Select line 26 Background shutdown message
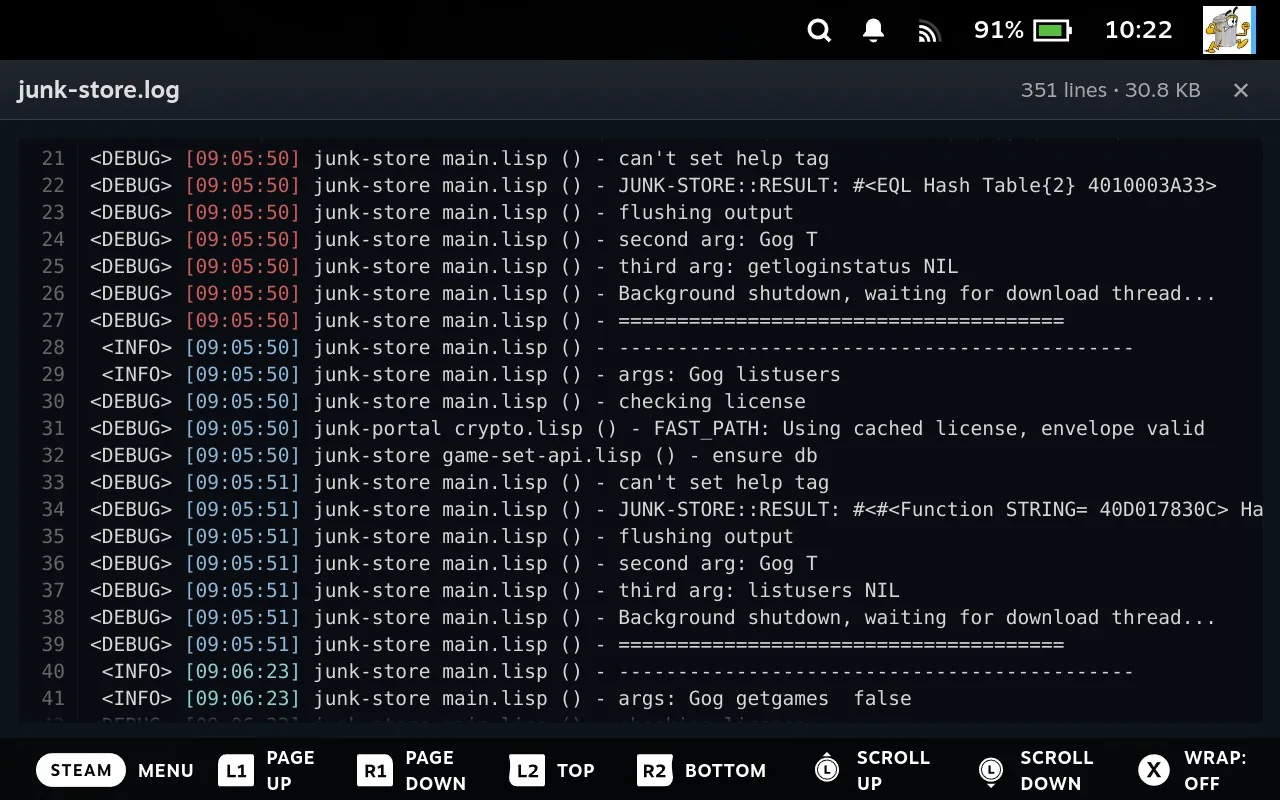Image resolution: width=1280 pixels, height=800 pixels. 640,293
